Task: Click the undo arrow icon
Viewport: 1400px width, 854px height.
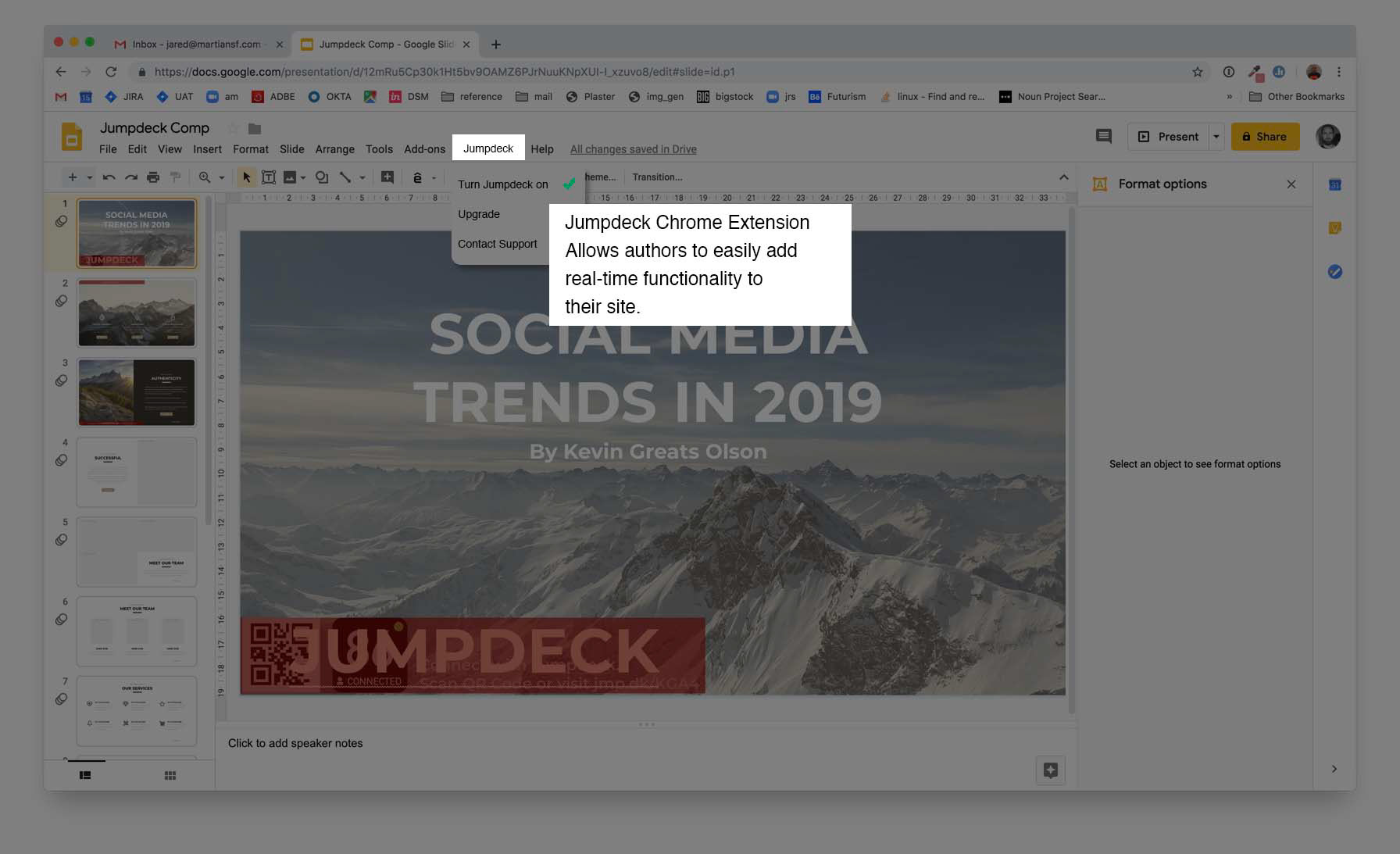Action: pyautogui.click(x=109, y=177)
